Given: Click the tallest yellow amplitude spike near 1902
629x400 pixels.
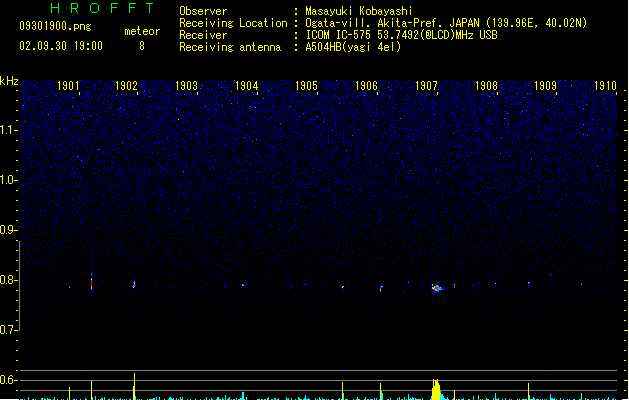Looking at the screenshot, I should (134, 386).
